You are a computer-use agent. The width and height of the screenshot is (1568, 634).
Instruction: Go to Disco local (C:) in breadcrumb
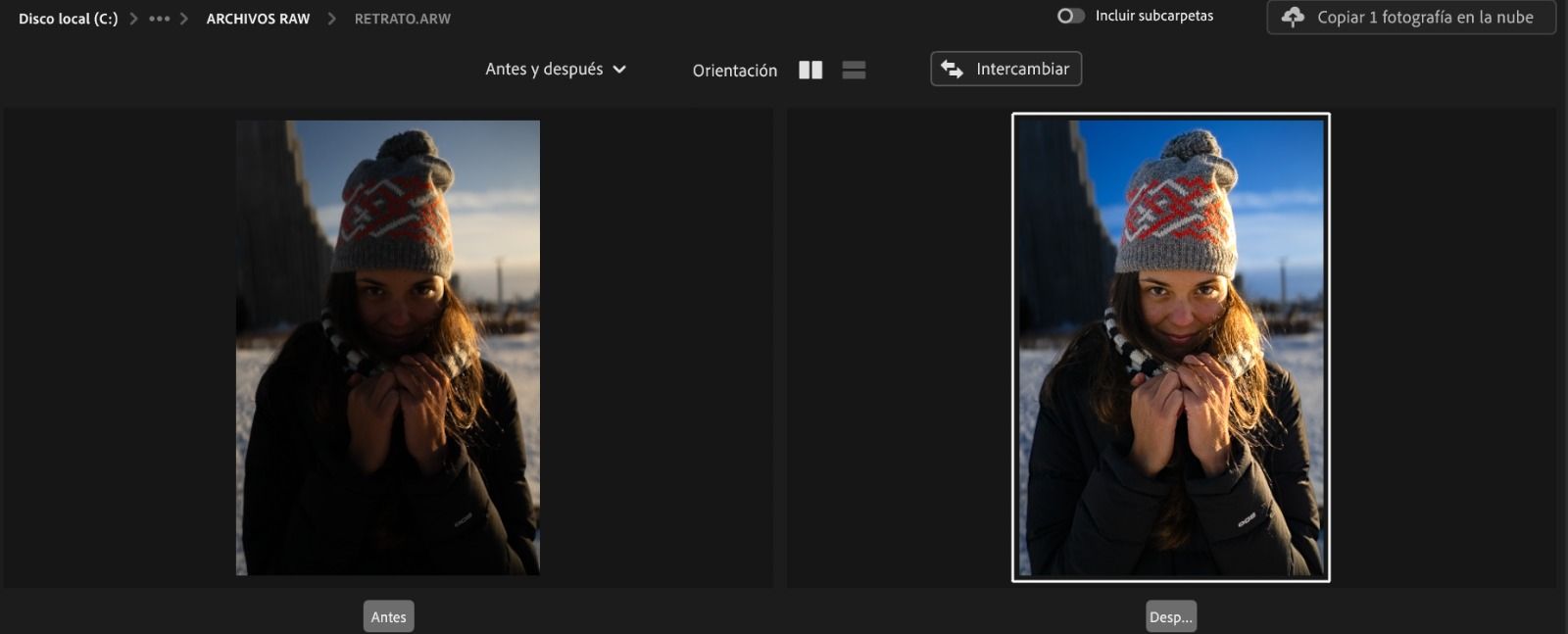68,19
